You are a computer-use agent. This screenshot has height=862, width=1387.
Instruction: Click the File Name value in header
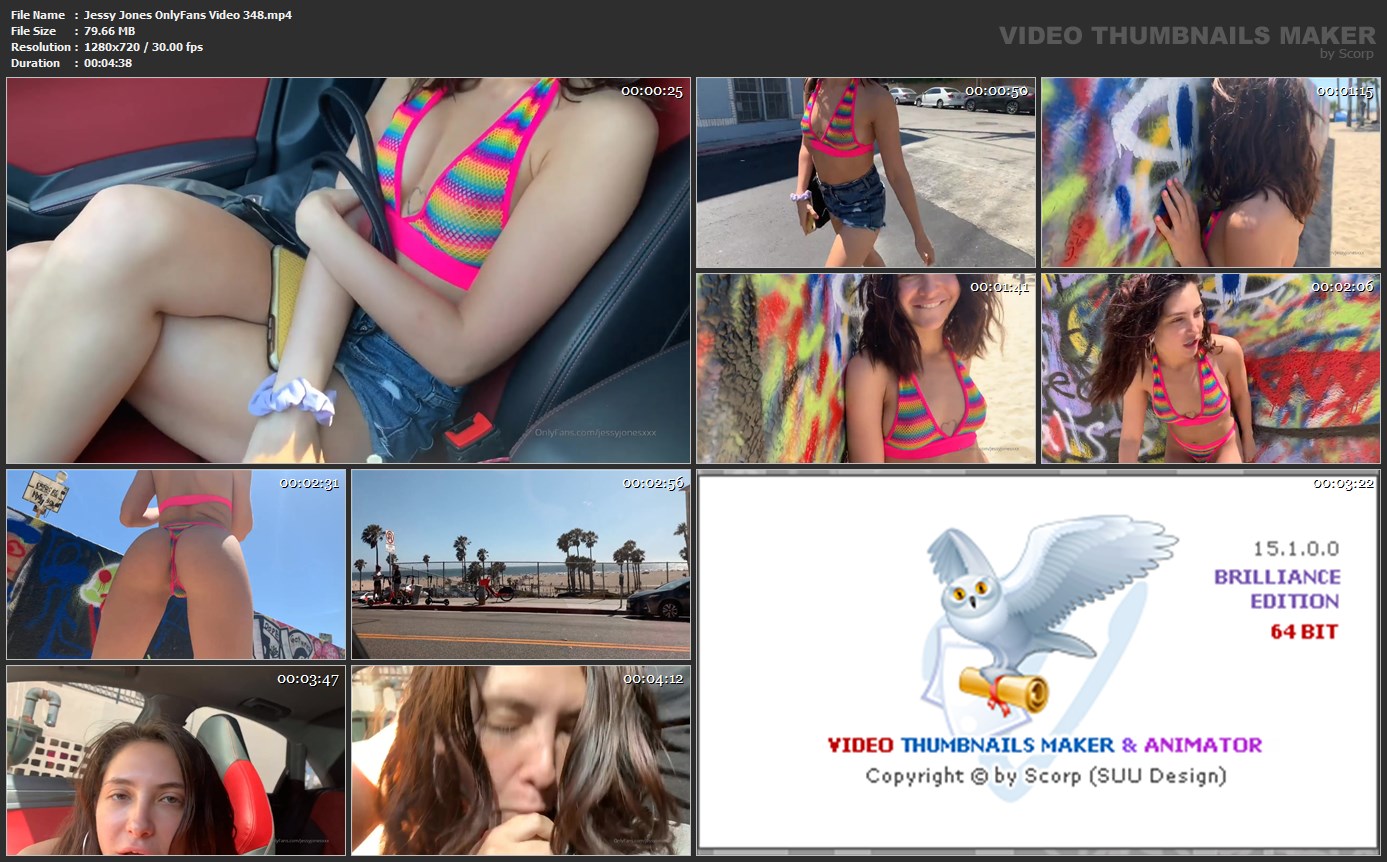click(188, 15)
